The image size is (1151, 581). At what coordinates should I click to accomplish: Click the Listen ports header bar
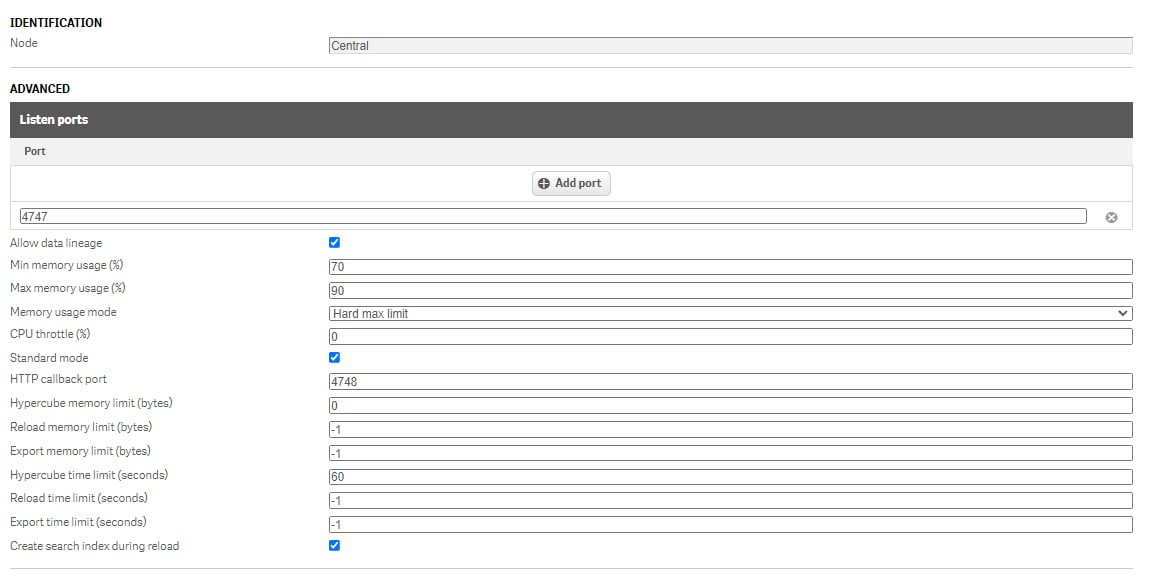[x=571, y=120]
